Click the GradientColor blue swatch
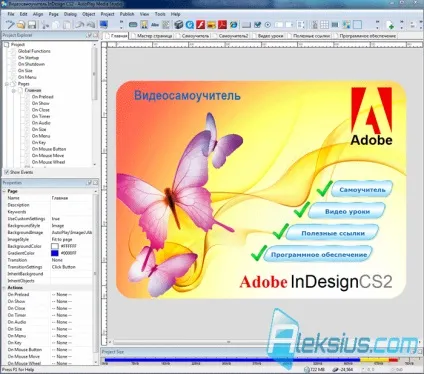Viewport: 424px width, 374px height. tap(55, 253)
